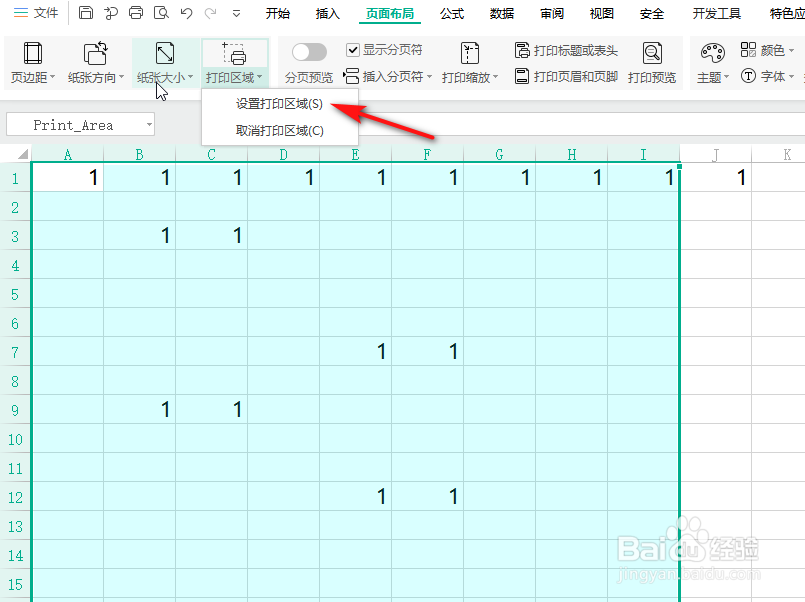Switch to the 安全 tab
805x602 pixels.
click(x=651, y=13)
